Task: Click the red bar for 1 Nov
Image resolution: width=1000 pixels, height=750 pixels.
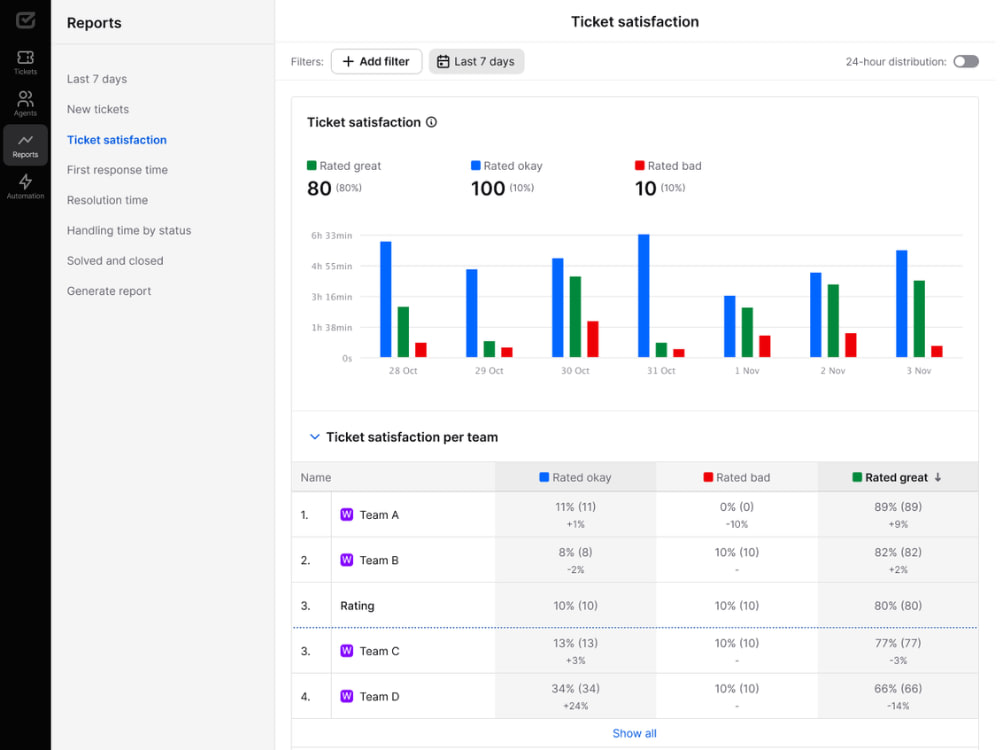Action: click(765, 346)
